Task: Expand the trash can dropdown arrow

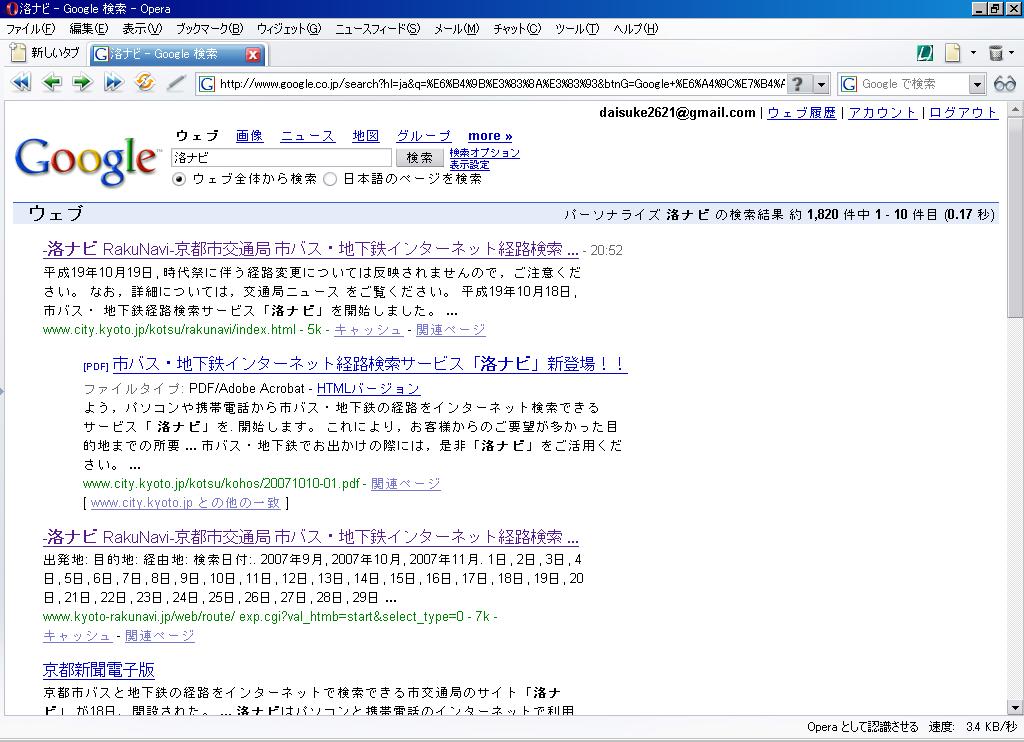Action: coord(1012,53)
